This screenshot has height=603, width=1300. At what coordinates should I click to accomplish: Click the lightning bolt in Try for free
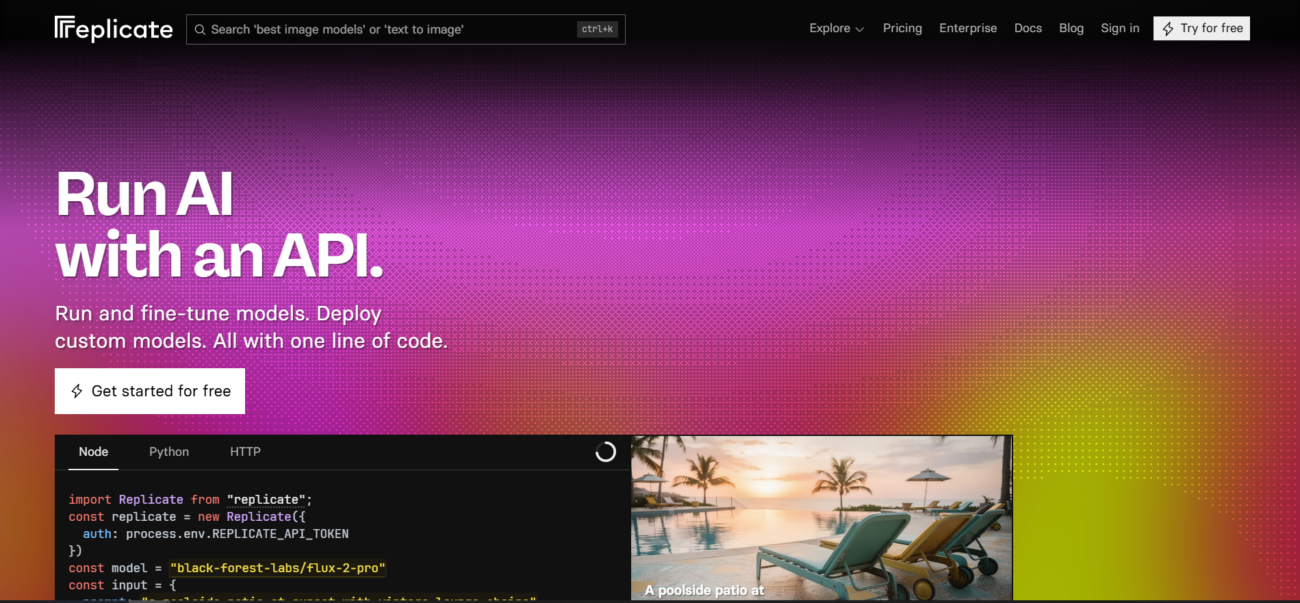coord(1168,29)
